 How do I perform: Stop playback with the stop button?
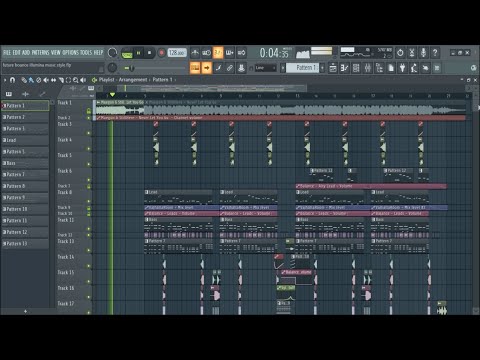150,53
